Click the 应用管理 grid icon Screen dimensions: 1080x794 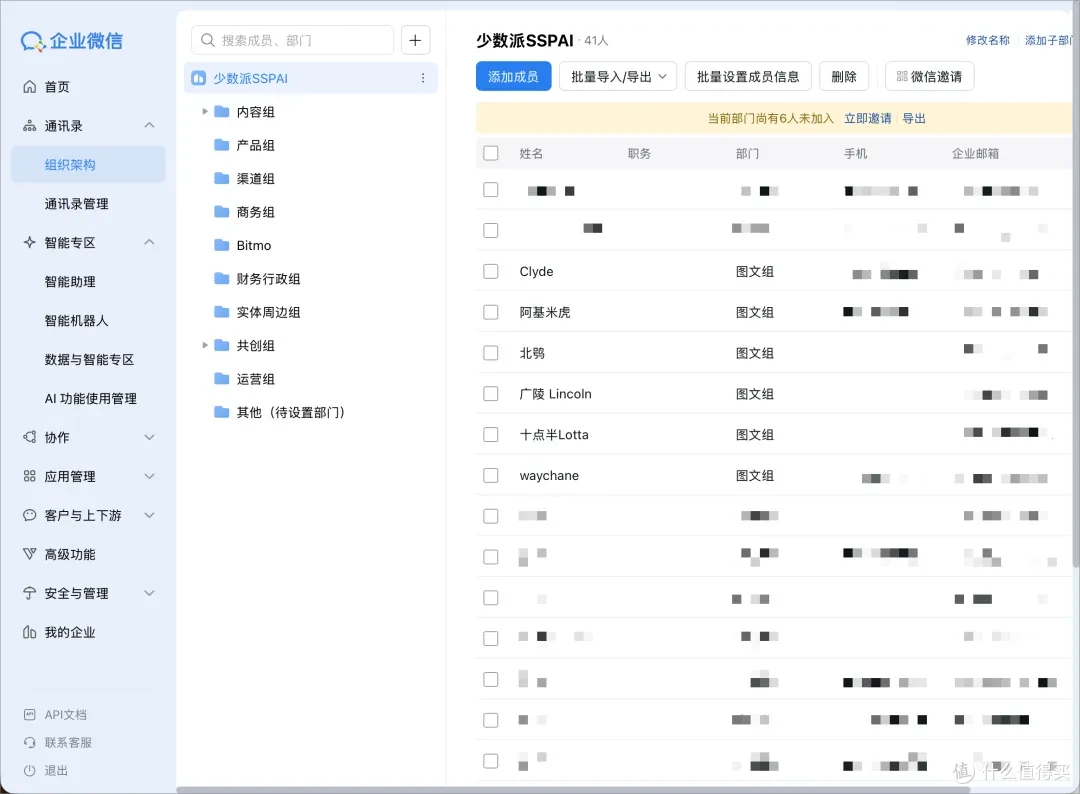tap(30, 477)
